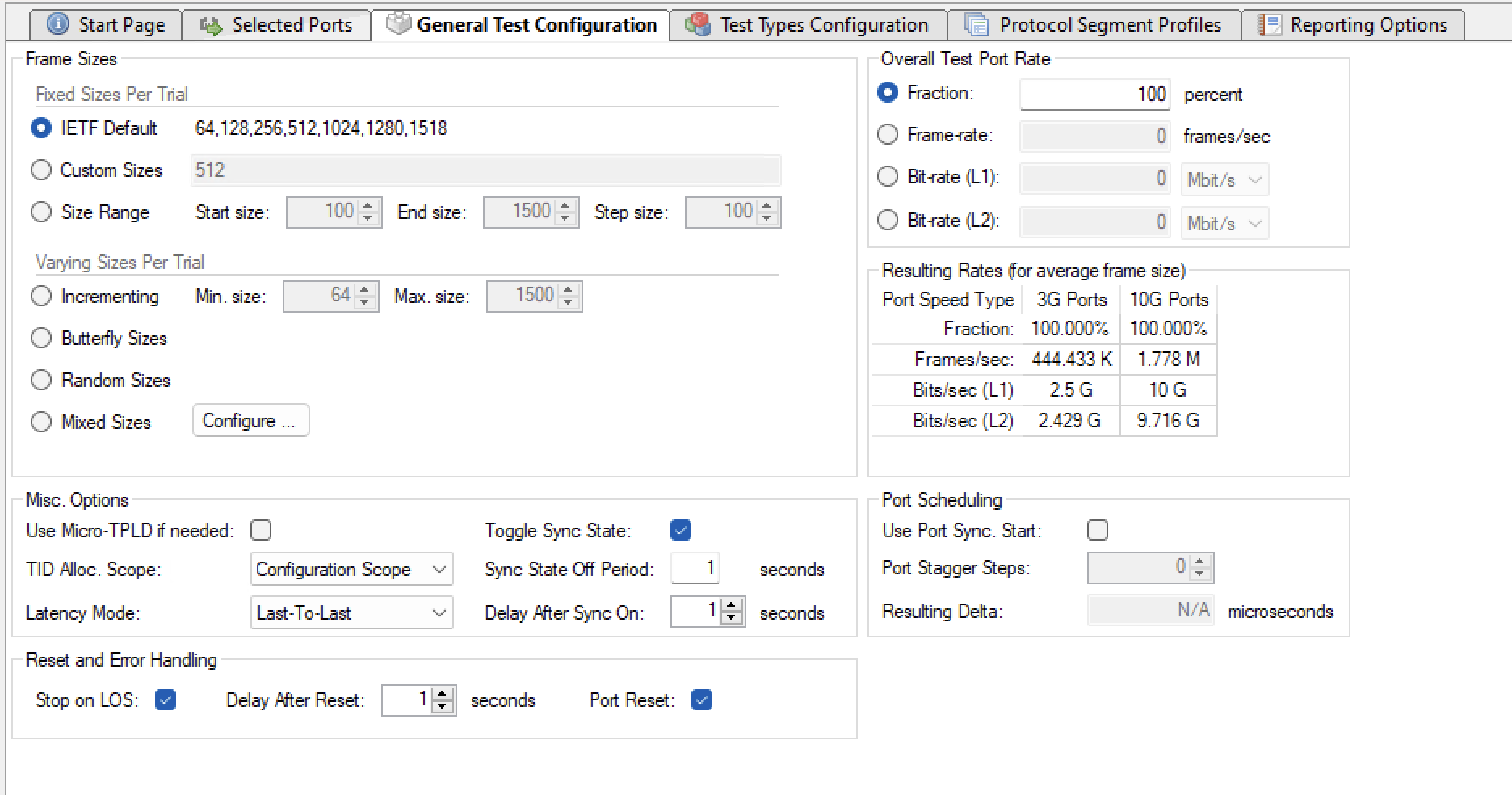Click the 2.5 G Bits/sec (L1) cell

point(1072,390)
